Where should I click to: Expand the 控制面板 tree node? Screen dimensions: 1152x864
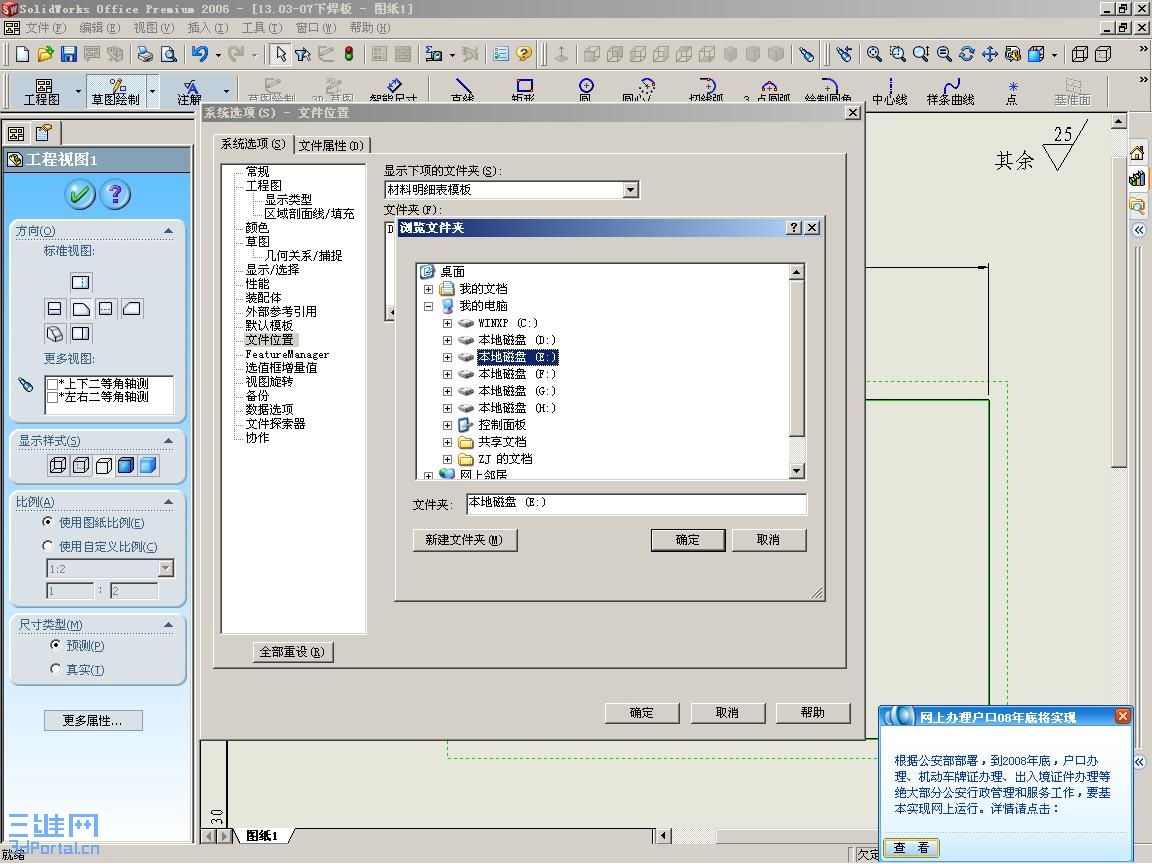coord(447,425)
